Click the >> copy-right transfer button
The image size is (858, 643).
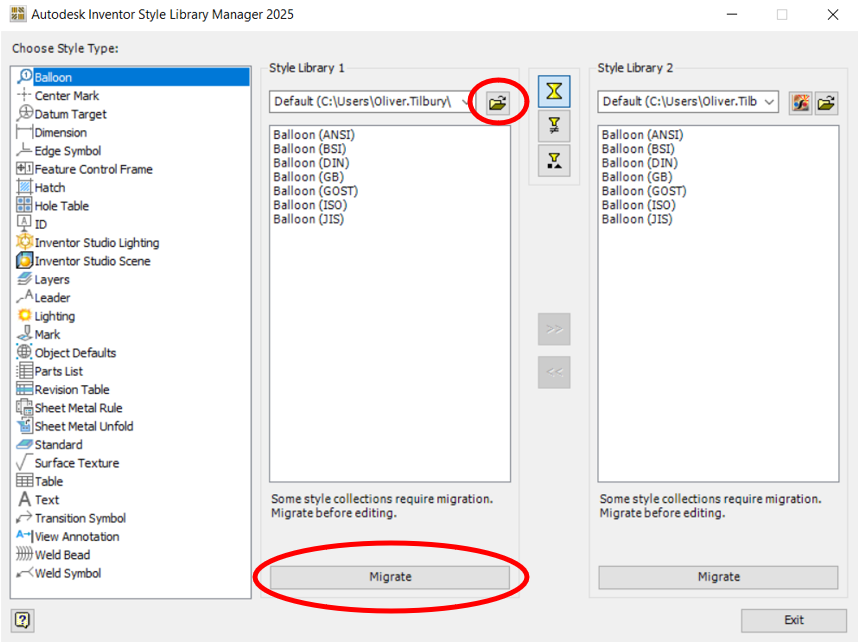coord(554,328)
